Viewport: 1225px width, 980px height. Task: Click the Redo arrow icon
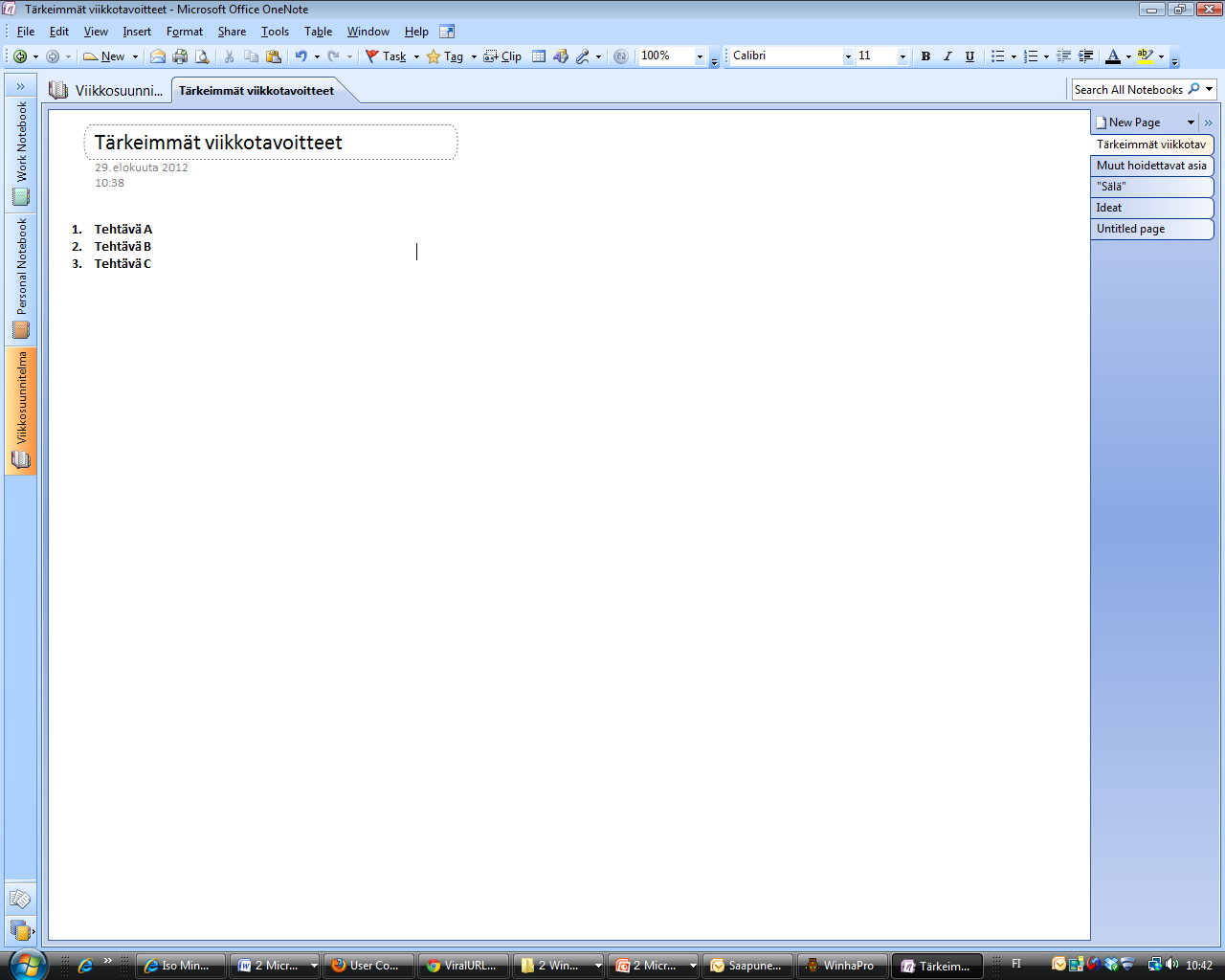point(333,56)
